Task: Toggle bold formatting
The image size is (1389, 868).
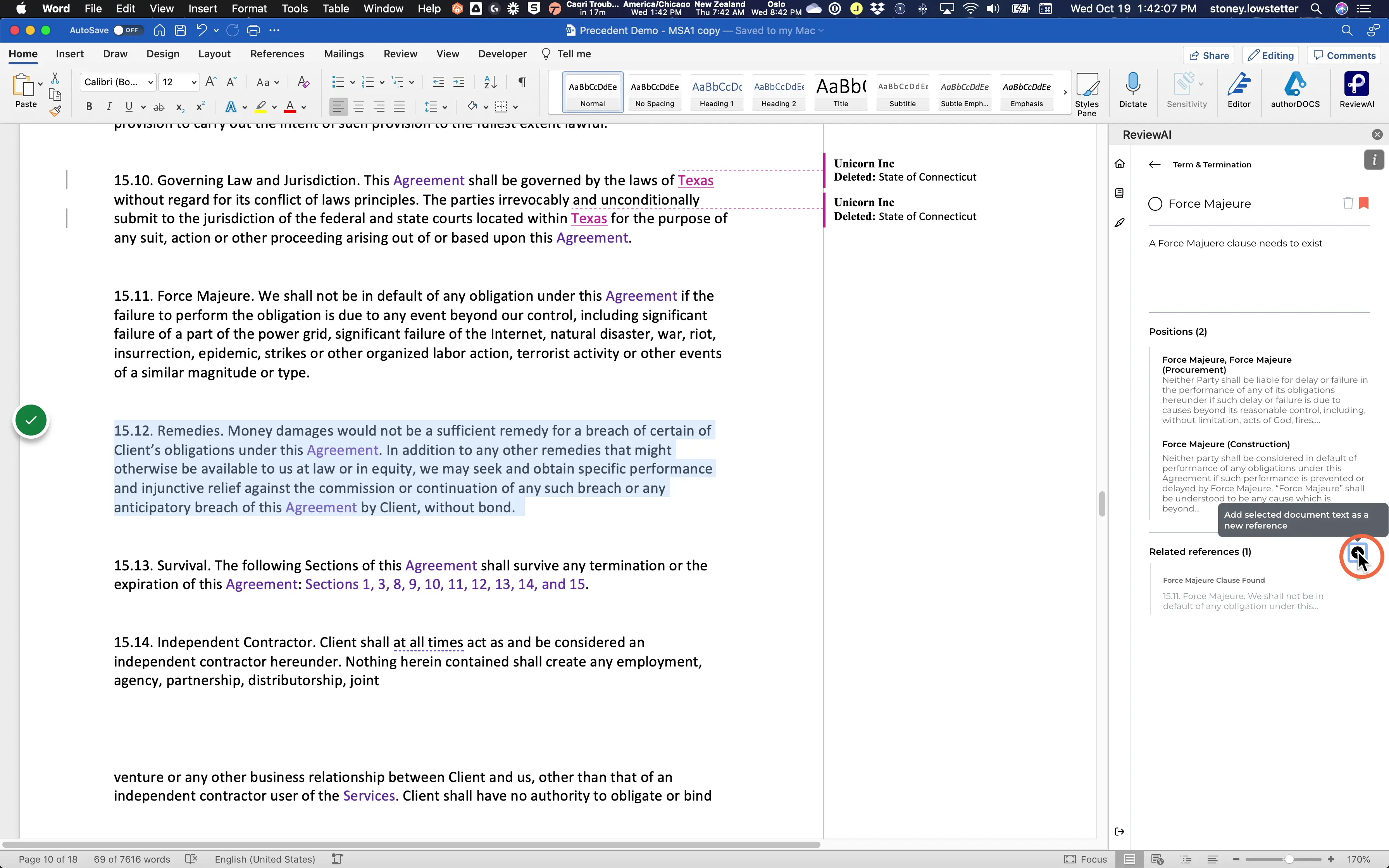Action: point(89,107)
